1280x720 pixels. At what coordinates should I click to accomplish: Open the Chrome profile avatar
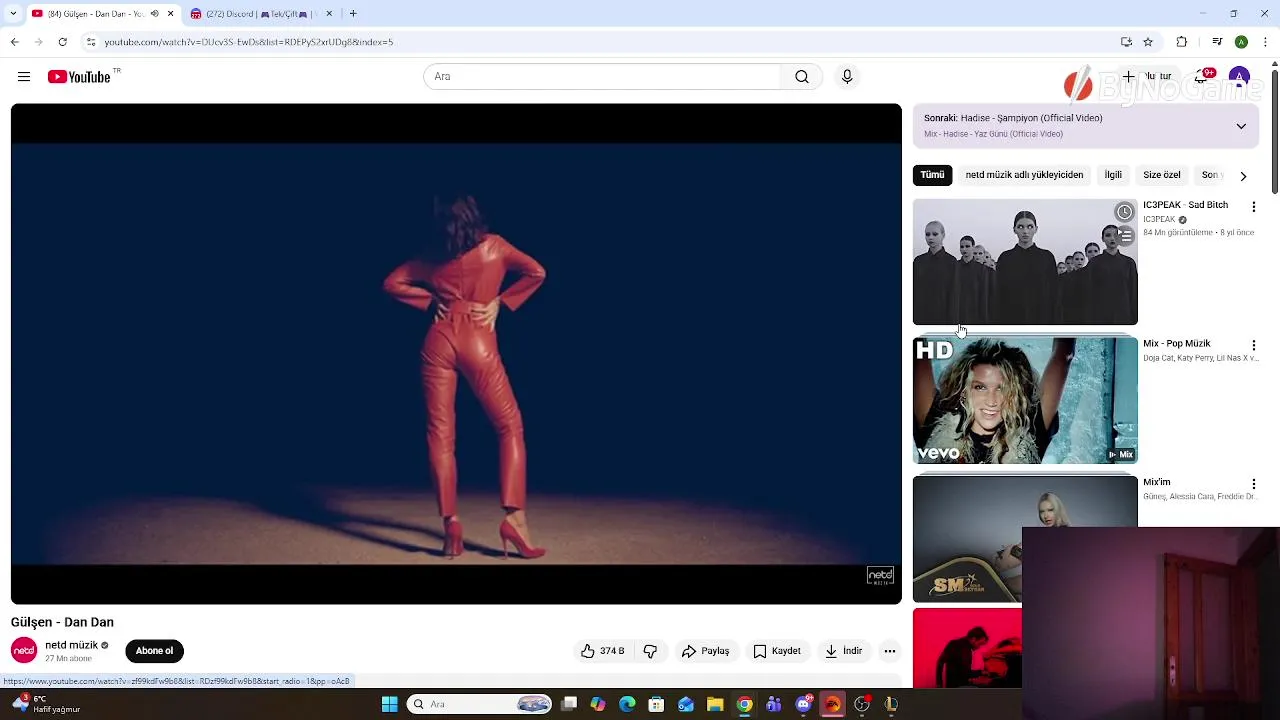tap(1241, 42)
